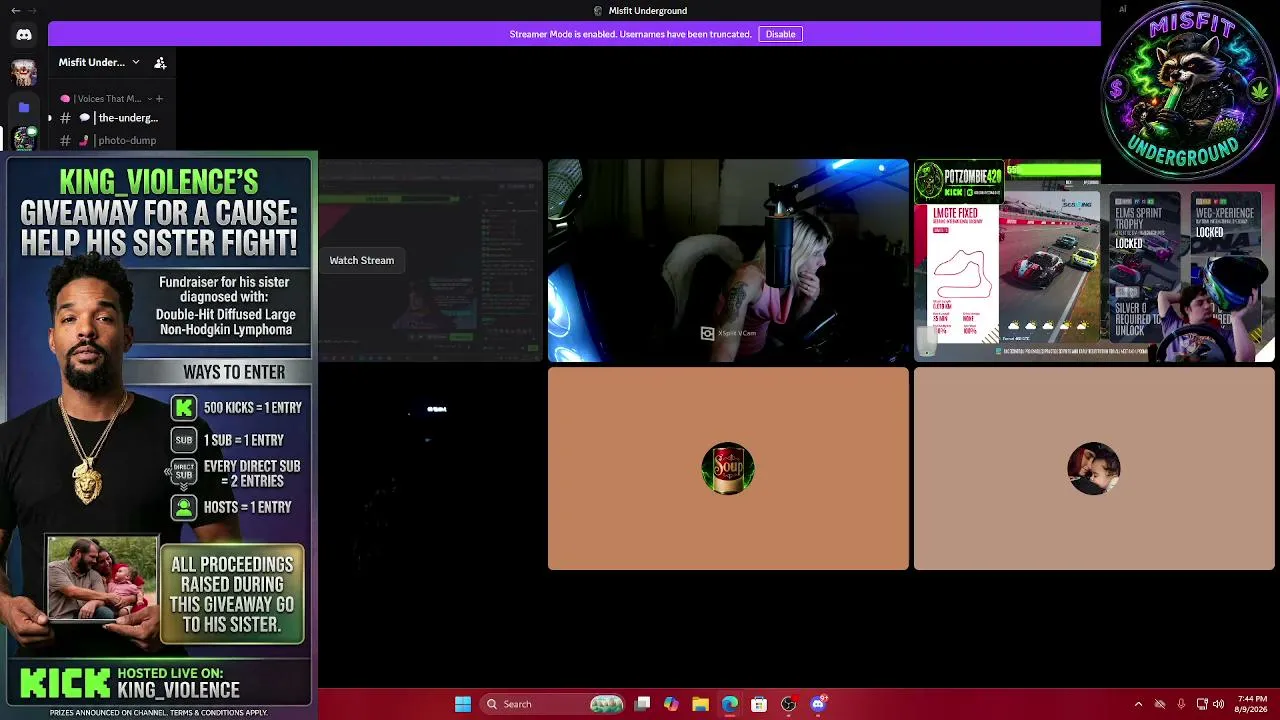Open the Windows Start menu
The image size is (1280, 720).
tap(462, 704)
